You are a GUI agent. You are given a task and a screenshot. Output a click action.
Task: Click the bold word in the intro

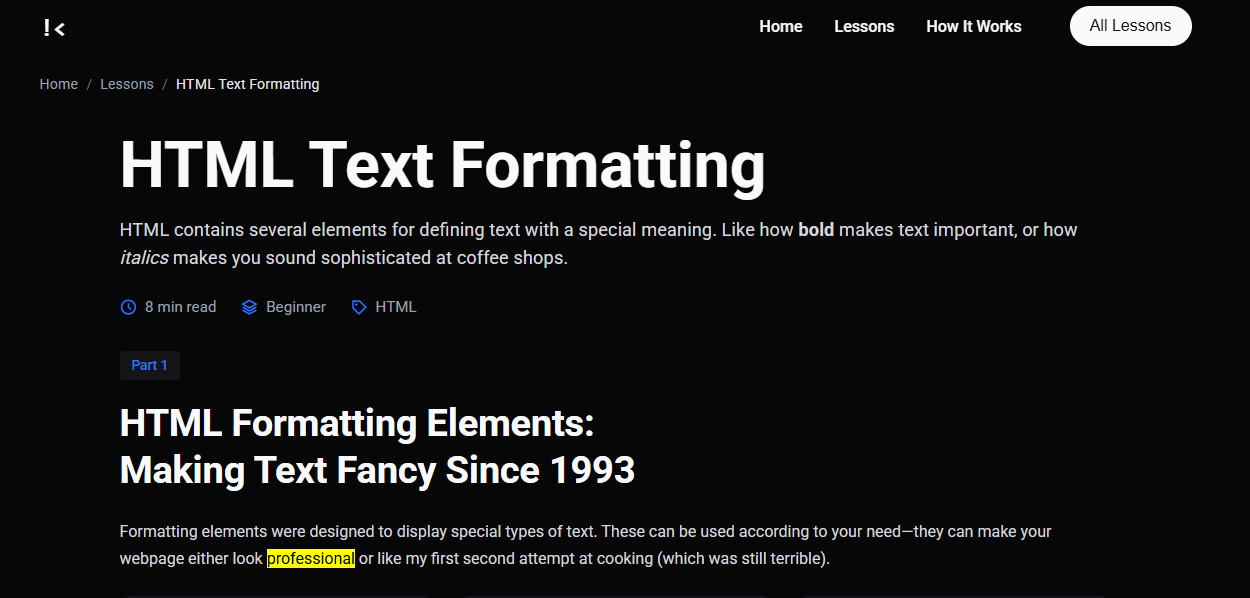[x=816, y=230]
